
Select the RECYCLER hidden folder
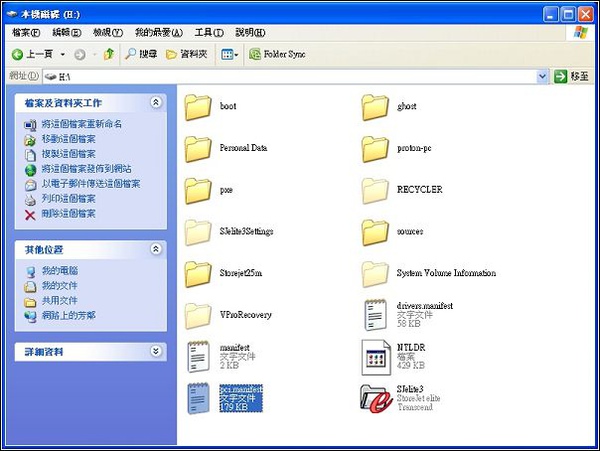[376, 189]
